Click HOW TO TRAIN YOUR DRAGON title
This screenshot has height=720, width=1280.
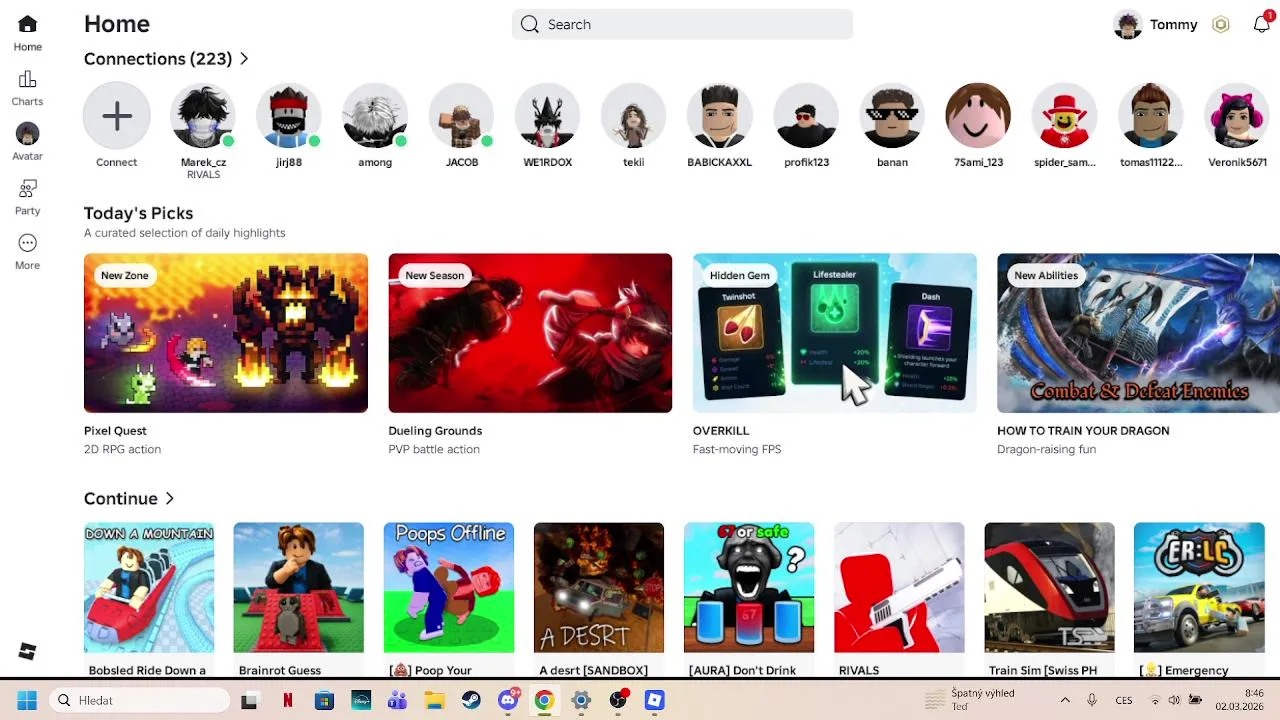(1083, 431)
